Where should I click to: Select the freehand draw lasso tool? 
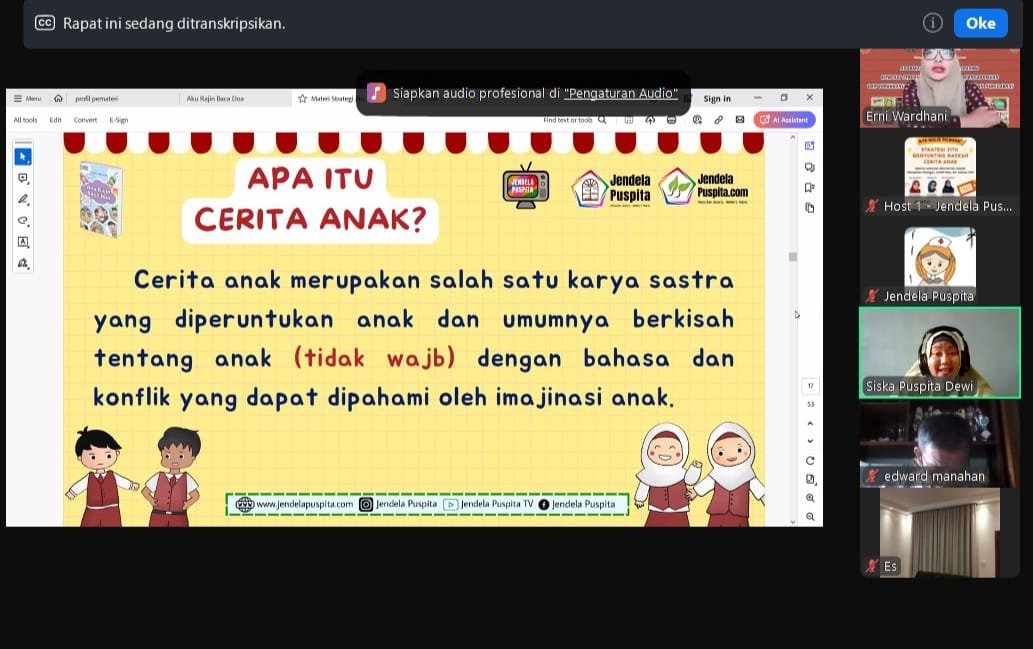[x=23, y=221]
